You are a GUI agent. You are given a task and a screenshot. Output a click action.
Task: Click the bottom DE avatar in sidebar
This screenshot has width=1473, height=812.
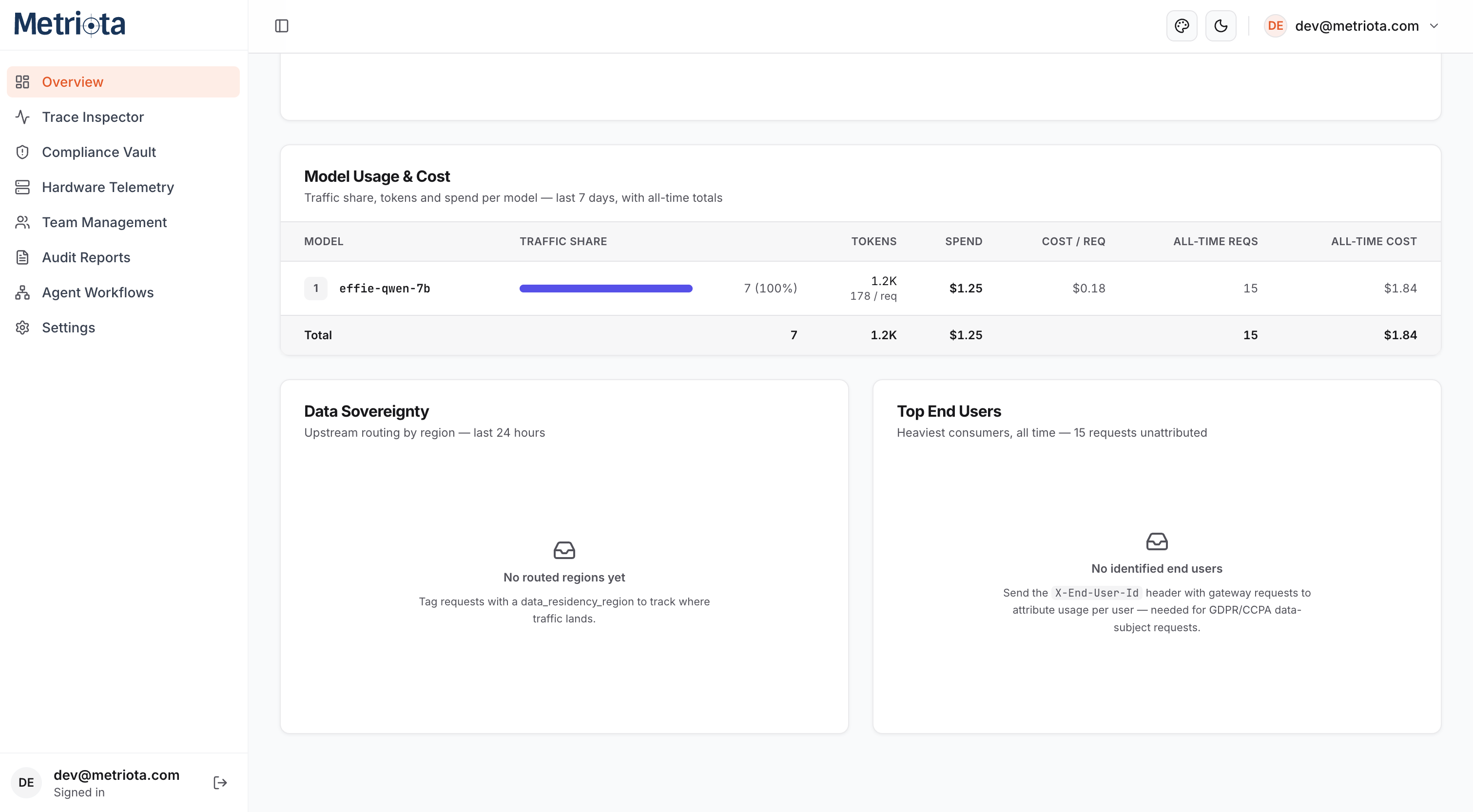(26, 782)
